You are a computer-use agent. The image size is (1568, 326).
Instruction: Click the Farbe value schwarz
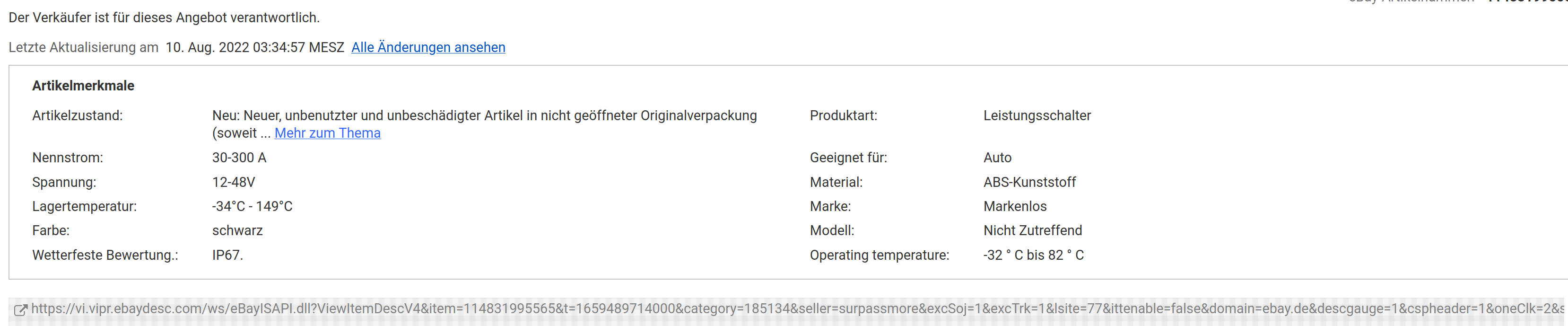pos(237,231)
